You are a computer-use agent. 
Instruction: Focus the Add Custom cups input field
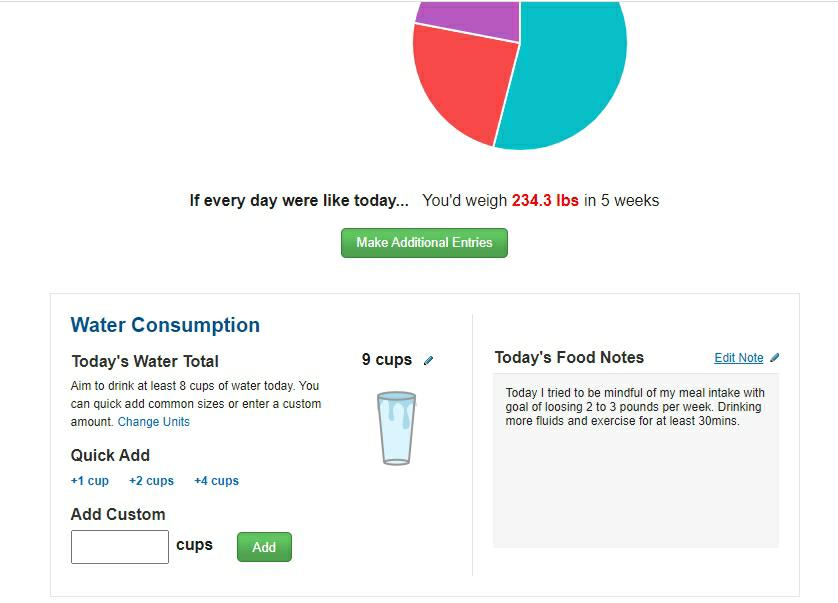(120, 547)
